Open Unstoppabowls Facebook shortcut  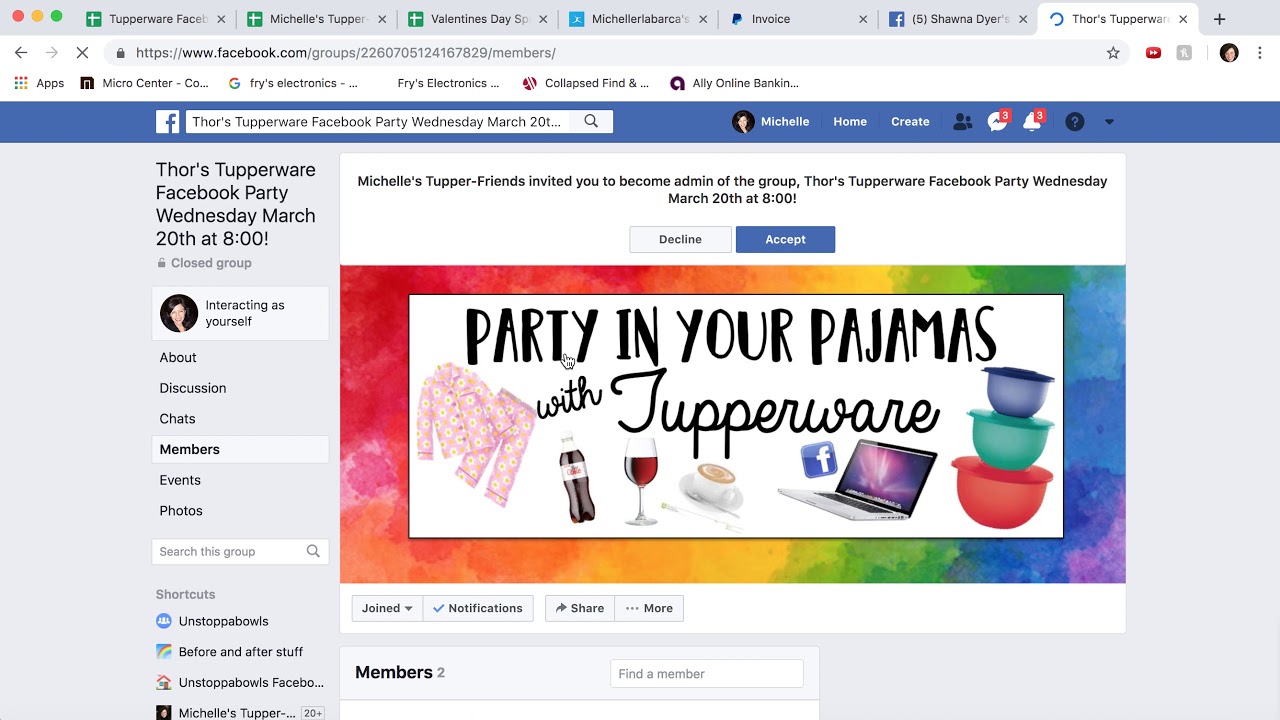coord(240,682)
